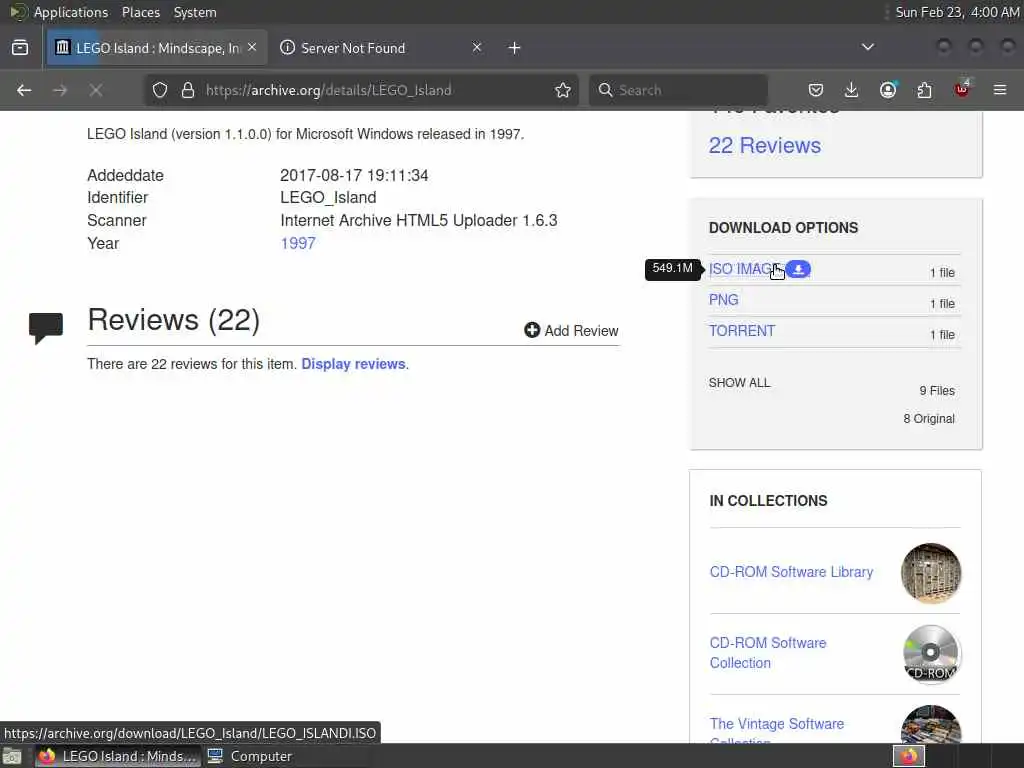This screenshot has width=1024, height=768.
Task: Click the blue ISO download arrow icon
Action: pos(798,269)
